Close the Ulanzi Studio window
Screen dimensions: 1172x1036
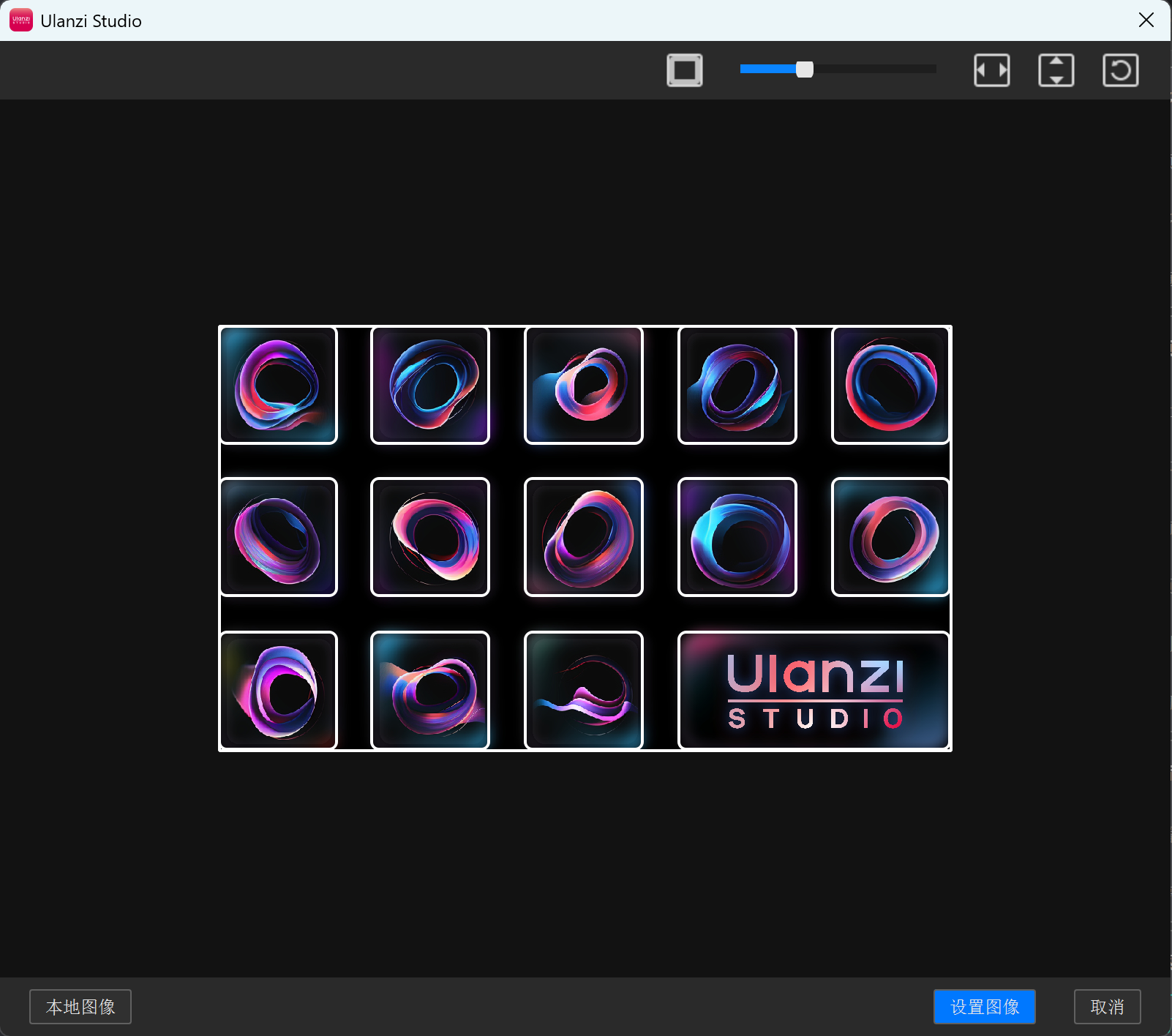(x=1146, y=20)
